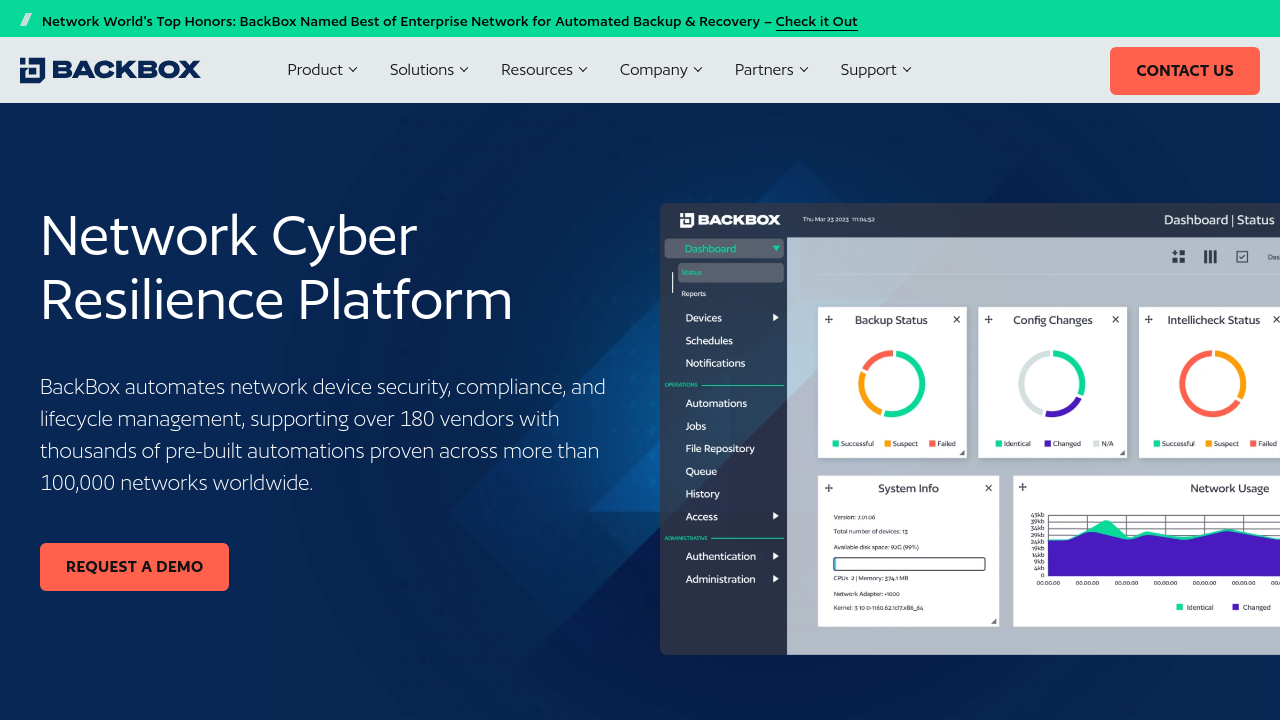
Task: Select the three-column layout icon
Action: tap(1210, 257)
